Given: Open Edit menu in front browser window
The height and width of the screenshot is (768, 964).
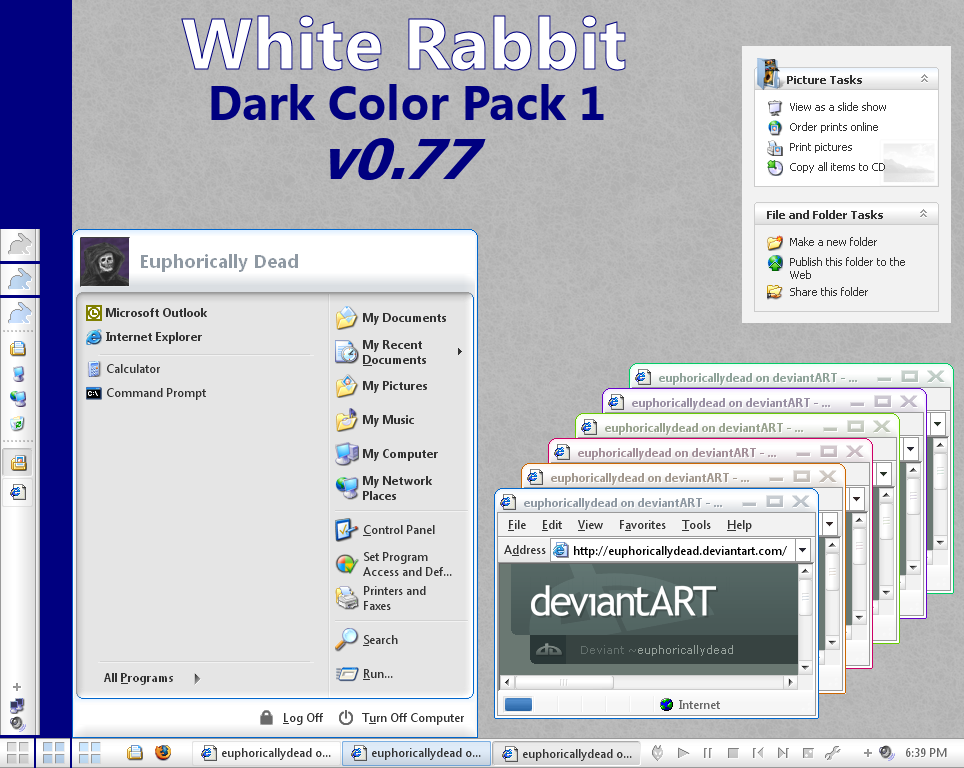Looking at the screenshot, I should (551, 525).
